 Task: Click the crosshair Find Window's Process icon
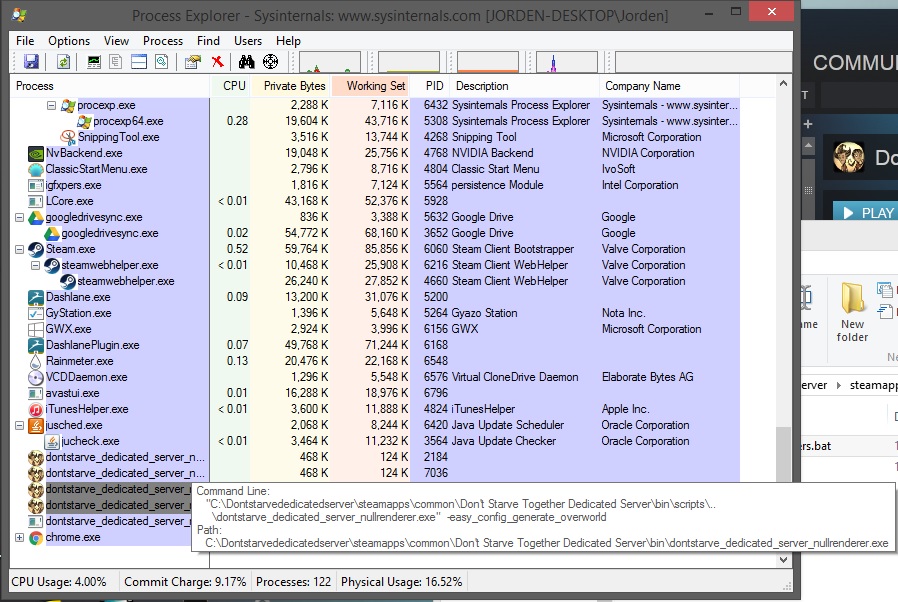270,62
